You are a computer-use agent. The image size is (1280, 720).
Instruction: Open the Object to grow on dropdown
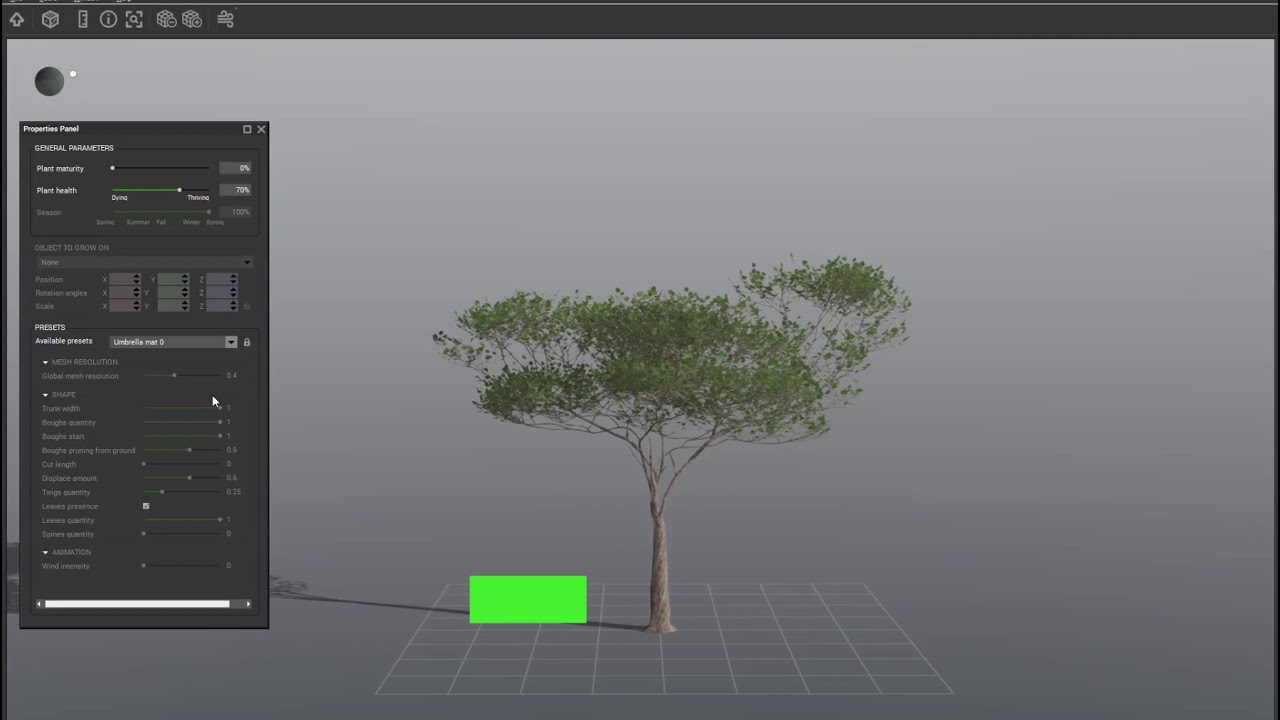coord(145,262)
